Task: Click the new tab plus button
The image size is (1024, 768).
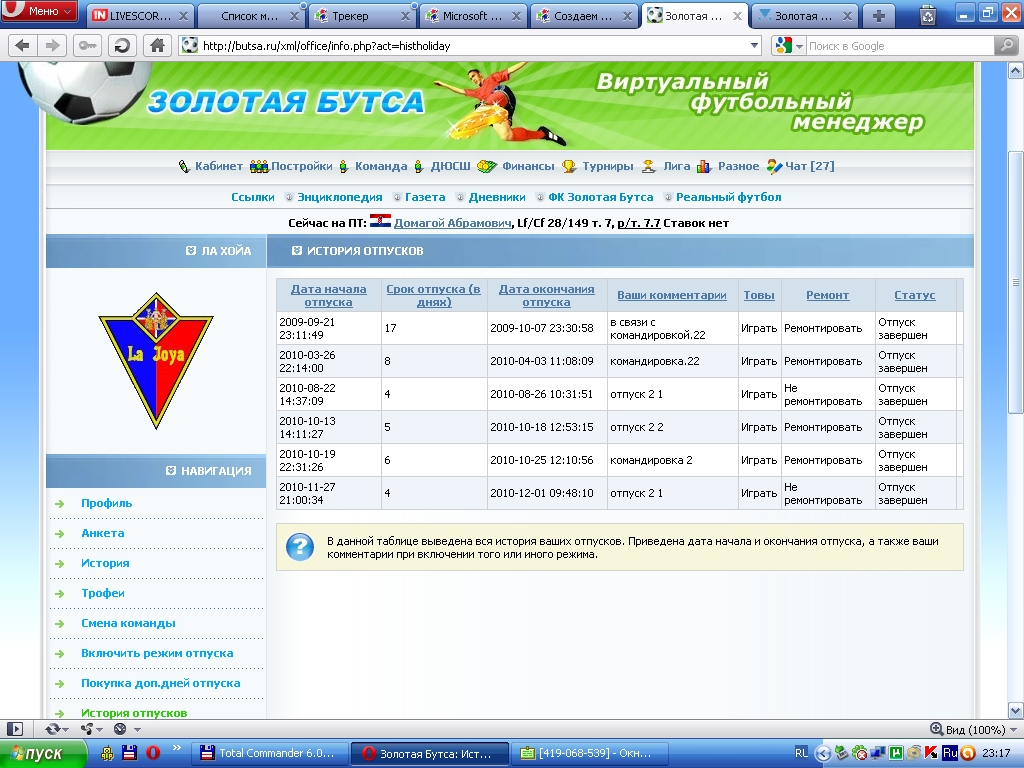Action: coord(878,15)
